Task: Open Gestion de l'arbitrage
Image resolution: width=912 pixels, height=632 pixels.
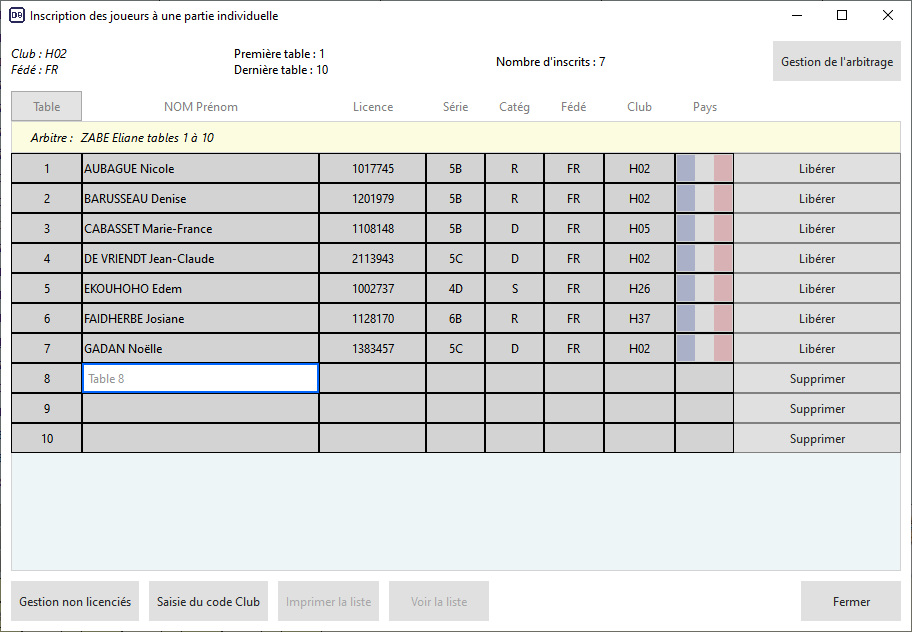Action: pyautogui.click(x=836, y=62)
